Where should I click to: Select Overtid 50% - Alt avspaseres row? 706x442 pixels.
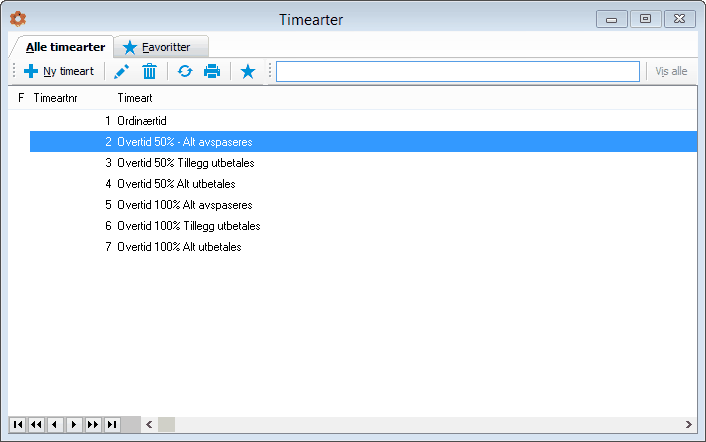363,142
